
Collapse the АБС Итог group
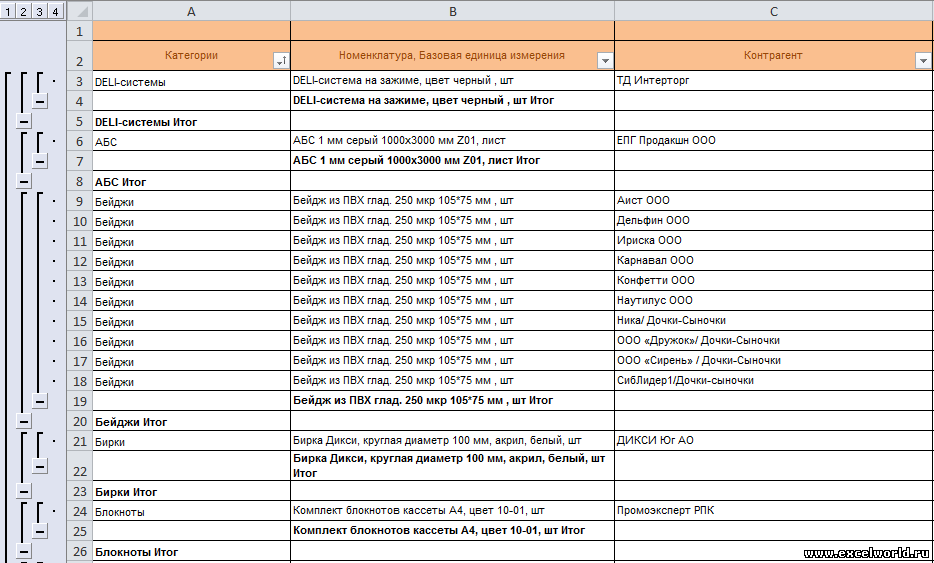[x=23, y=181]
